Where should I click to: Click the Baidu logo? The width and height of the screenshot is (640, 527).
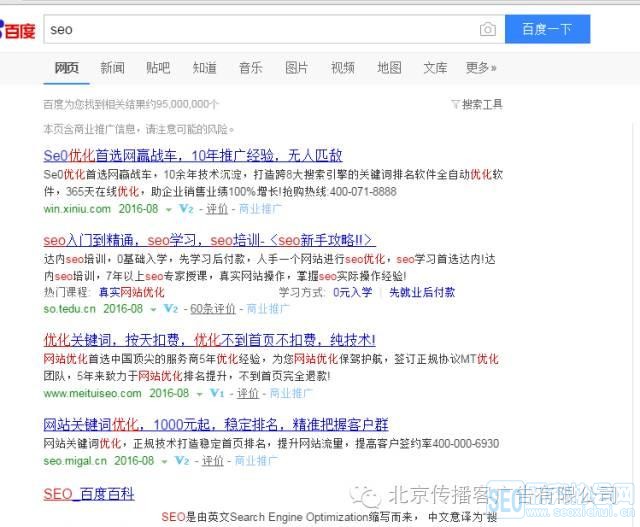coord(18,30)
